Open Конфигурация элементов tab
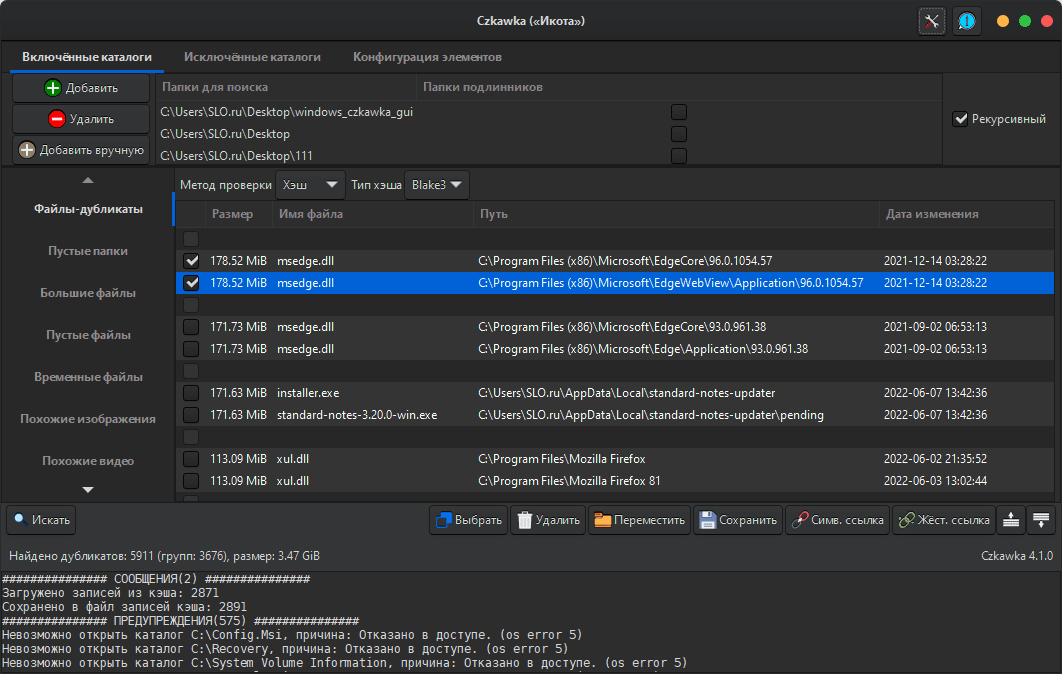 point(427,57)
